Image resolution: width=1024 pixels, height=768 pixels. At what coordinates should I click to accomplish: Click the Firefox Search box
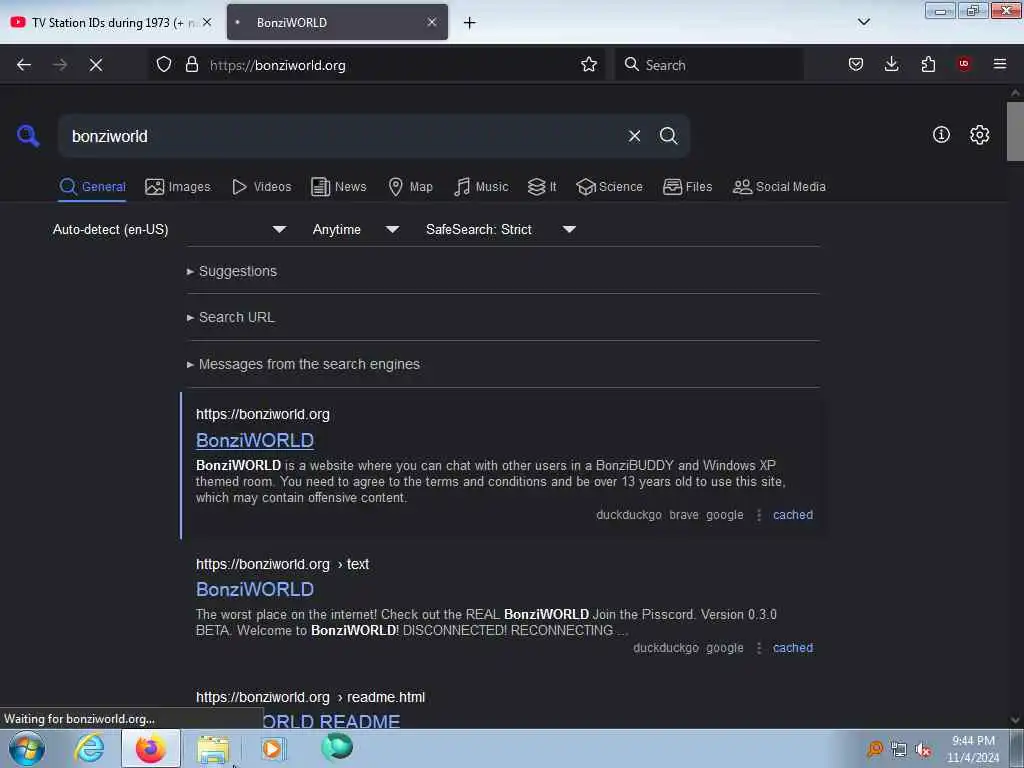(x=709, y=65)
